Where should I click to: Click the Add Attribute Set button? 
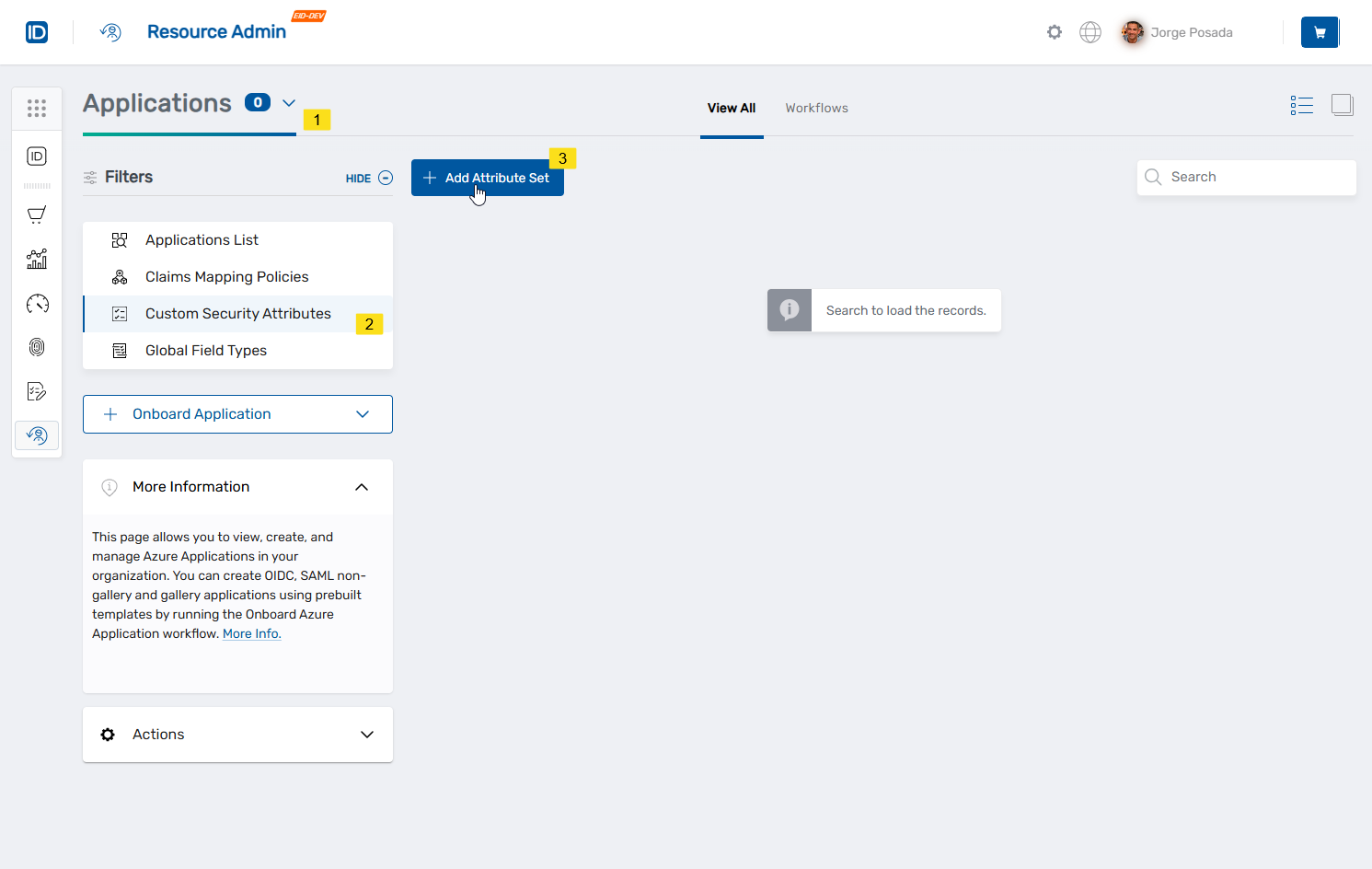(487, 178)
